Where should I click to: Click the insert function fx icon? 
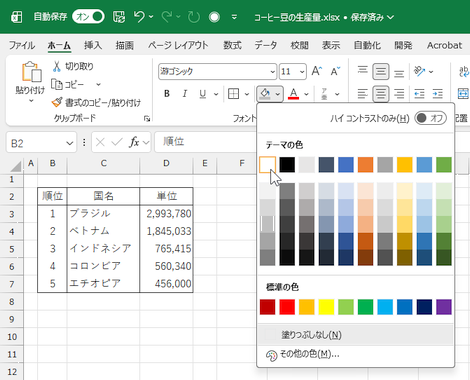coord(134,143)
